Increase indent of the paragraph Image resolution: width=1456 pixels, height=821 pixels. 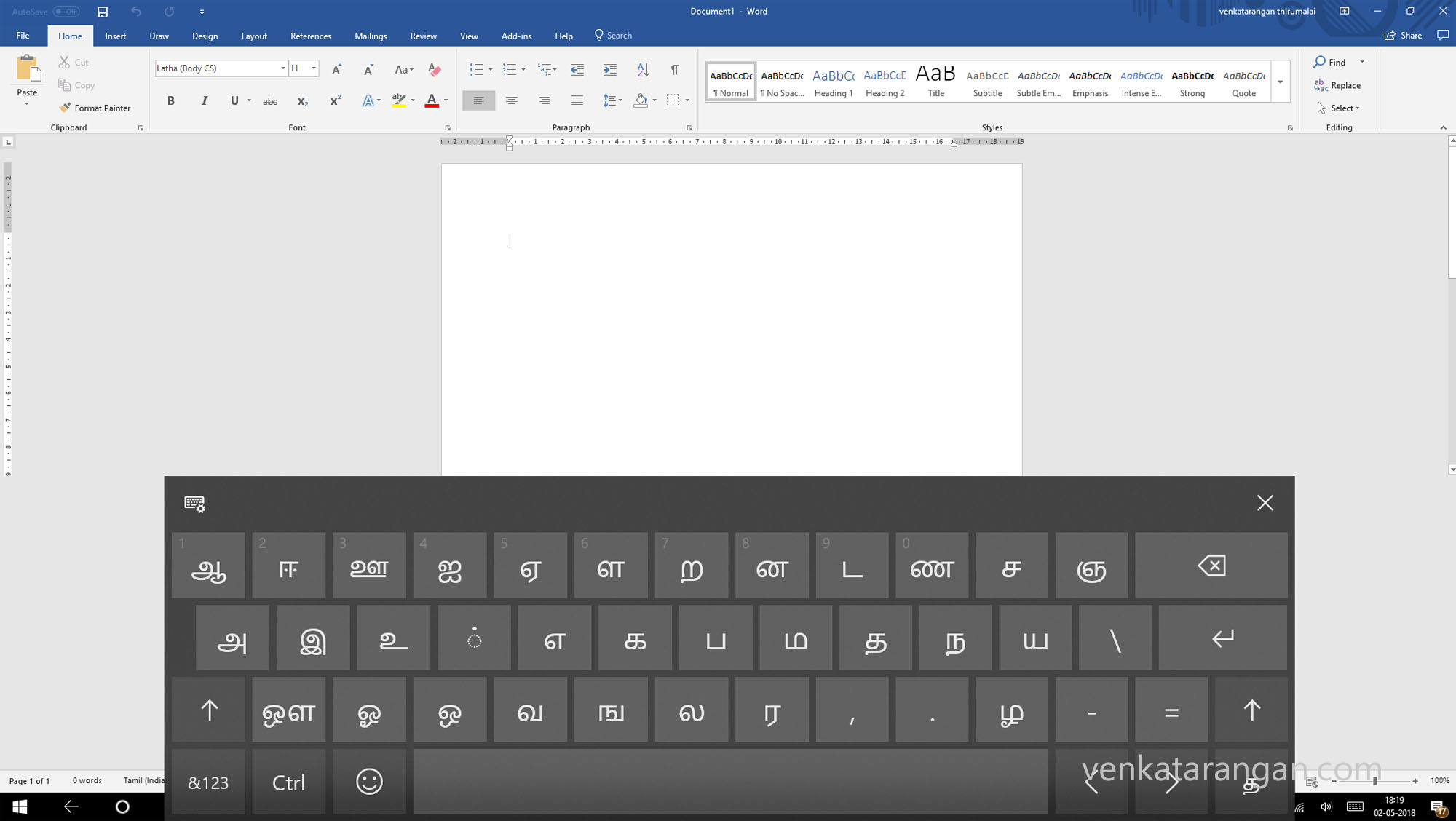click(610, 69)
